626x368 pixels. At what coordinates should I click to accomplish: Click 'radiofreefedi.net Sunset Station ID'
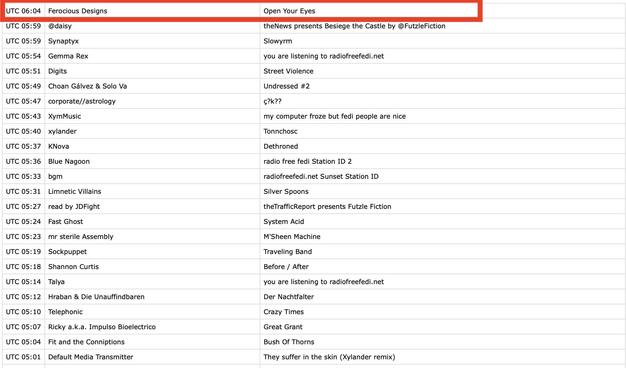coord(321,176)
